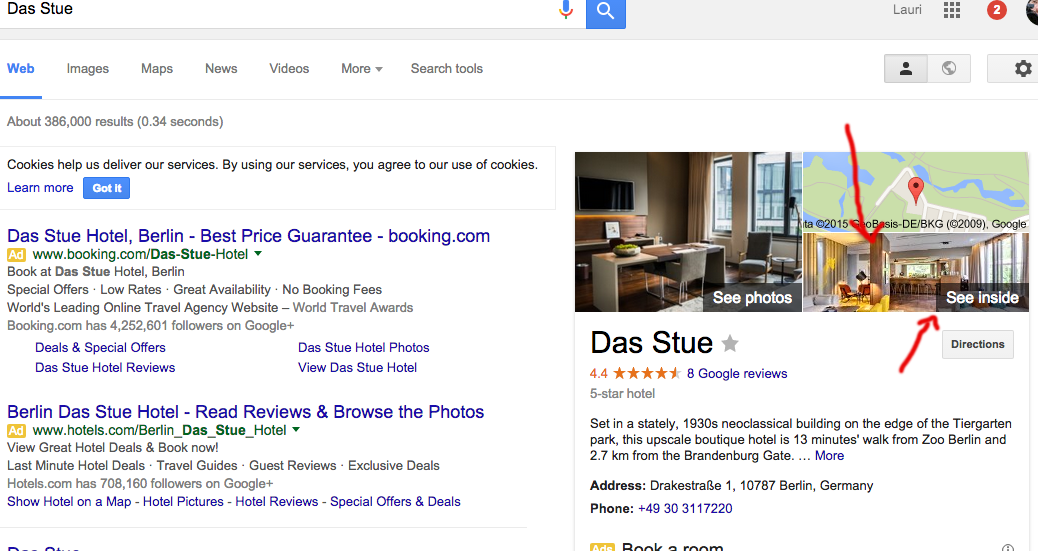1038x551 pixels.
Task: Open Das Stue Hotel booking.com result title
Action: point(248,236)
